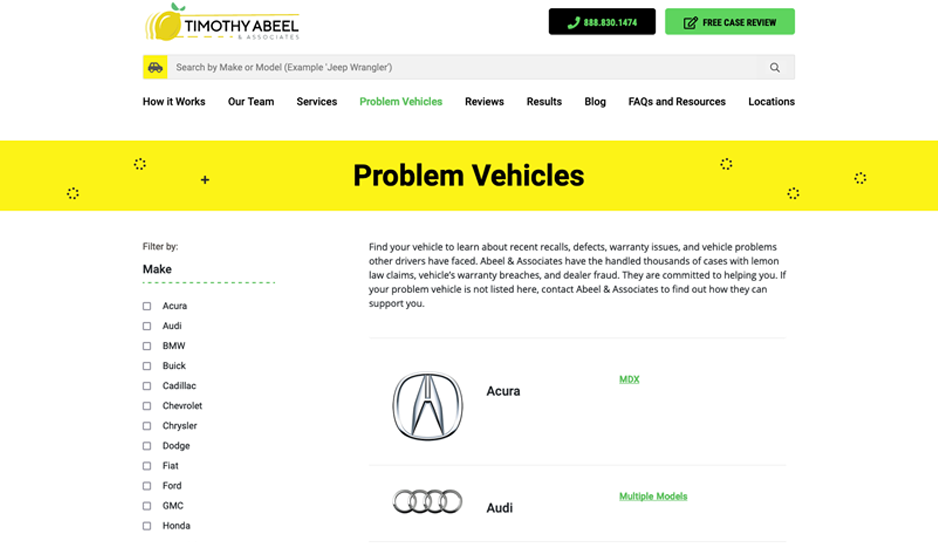Open the Free Case Review button
This screenshot has width=938, height=548.
click(x=730, y=22)
